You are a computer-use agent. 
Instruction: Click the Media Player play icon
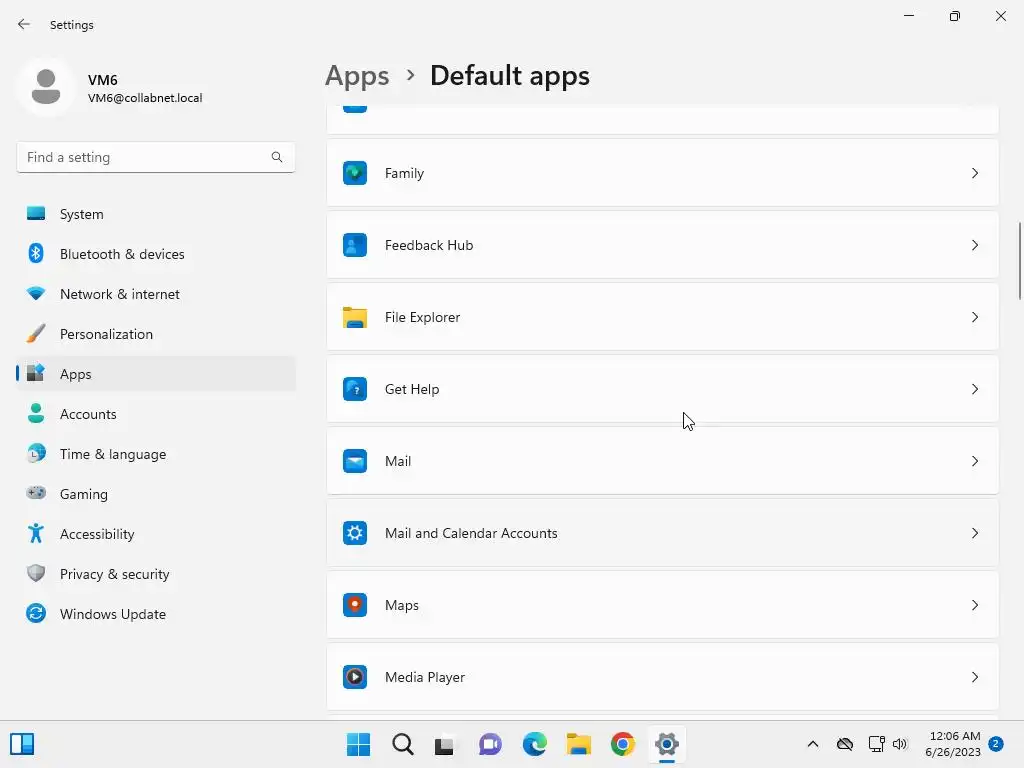point(355,677)
